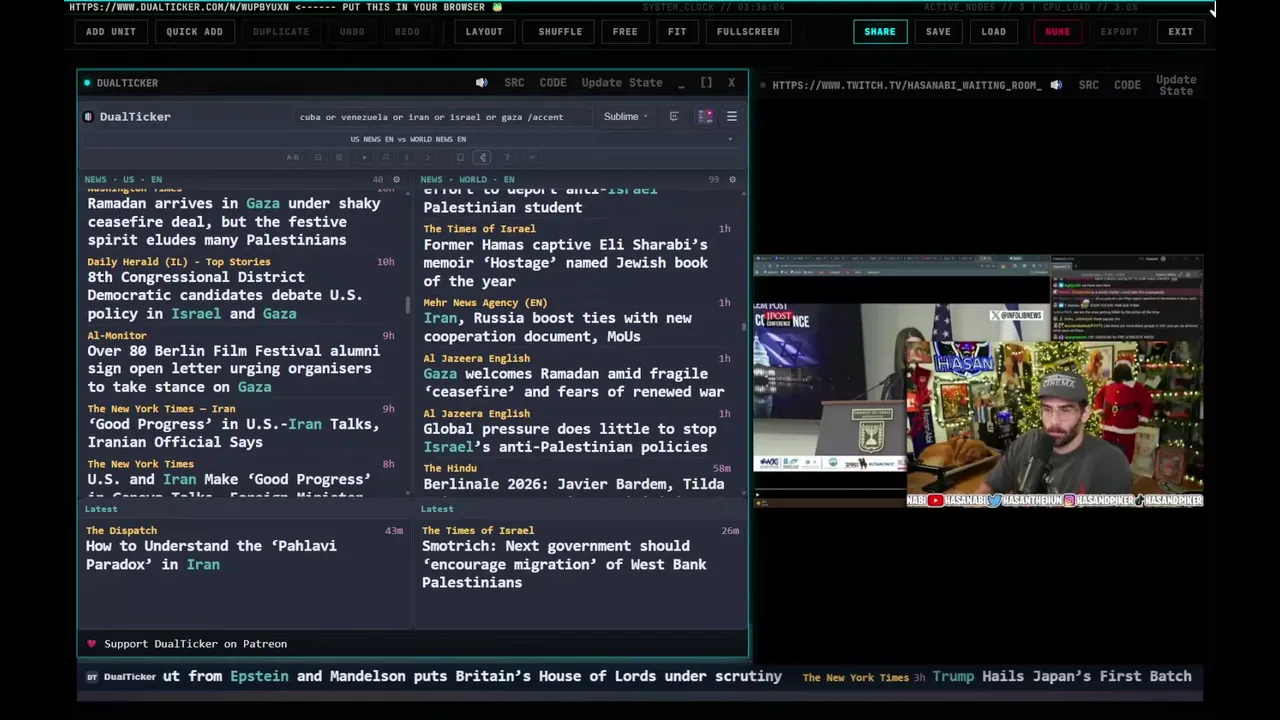The image size is (1280, 720).
Task: Click the EXIT button
Action: 1180,31
